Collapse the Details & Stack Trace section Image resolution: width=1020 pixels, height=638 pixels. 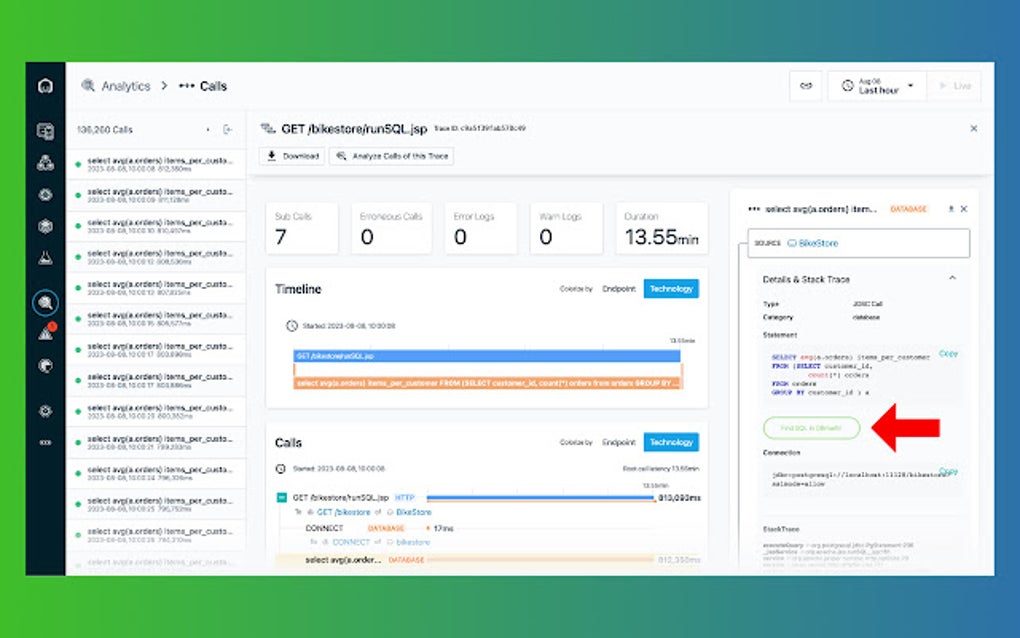[952, 278]
